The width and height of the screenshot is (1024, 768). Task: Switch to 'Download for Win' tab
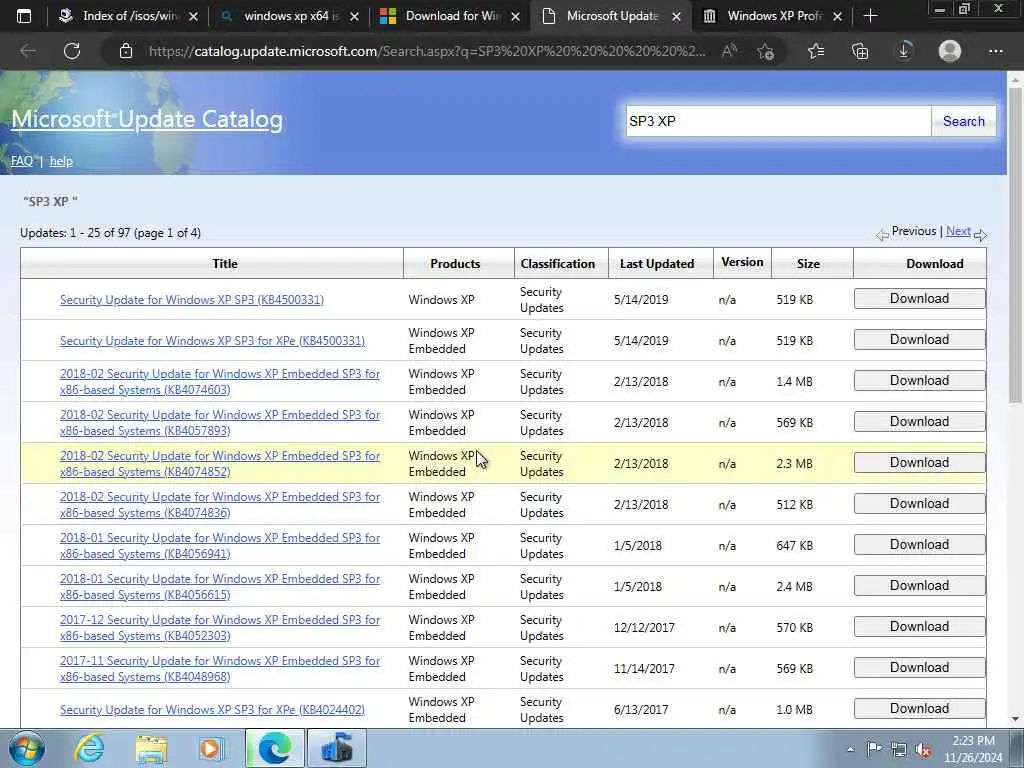[x=451, y=16]
